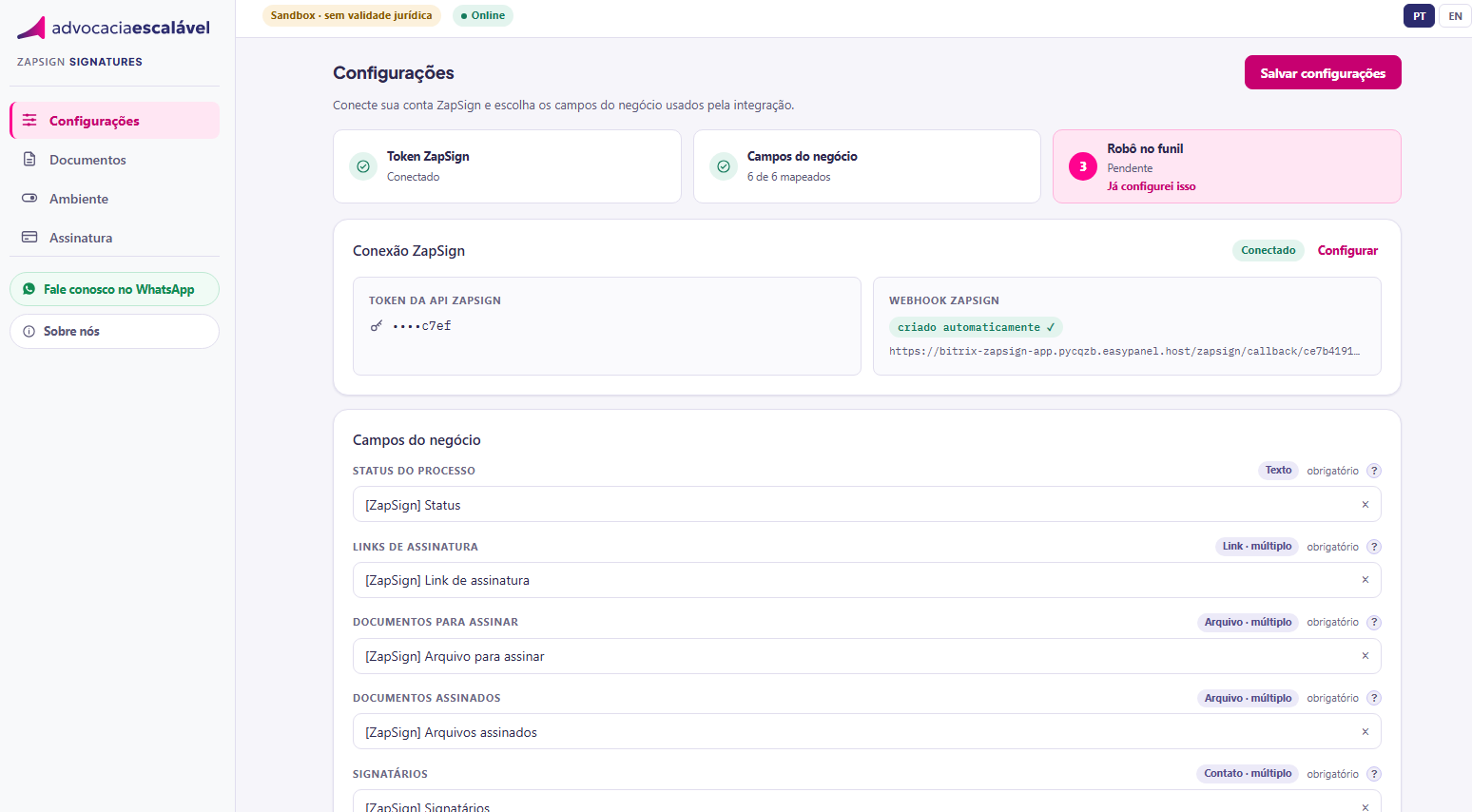1472x812 pixels.
Task: Open help icon for Links de assinatura
Action: (1373, 547)
